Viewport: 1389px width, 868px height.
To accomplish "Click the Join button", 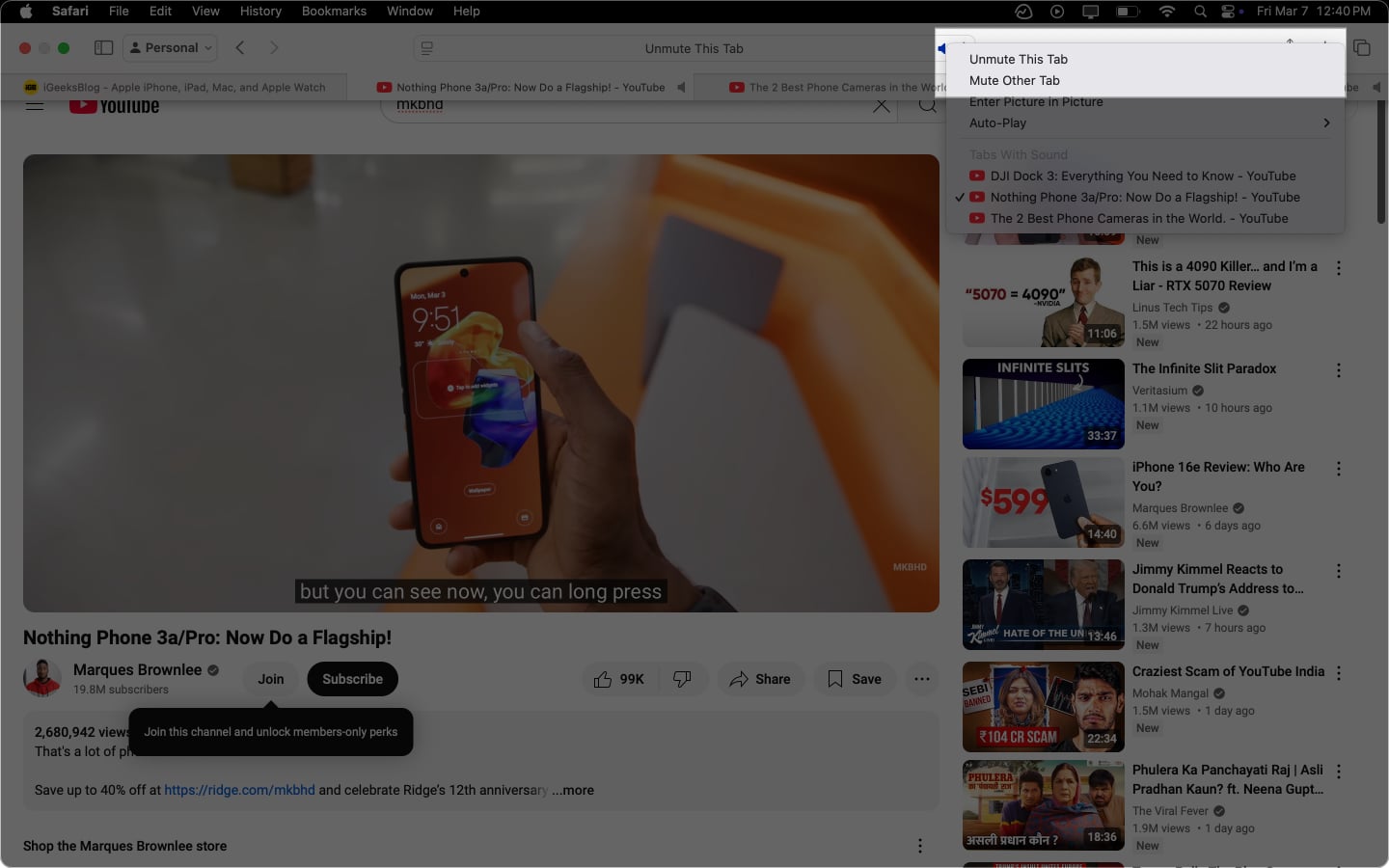I will [271, 679].
